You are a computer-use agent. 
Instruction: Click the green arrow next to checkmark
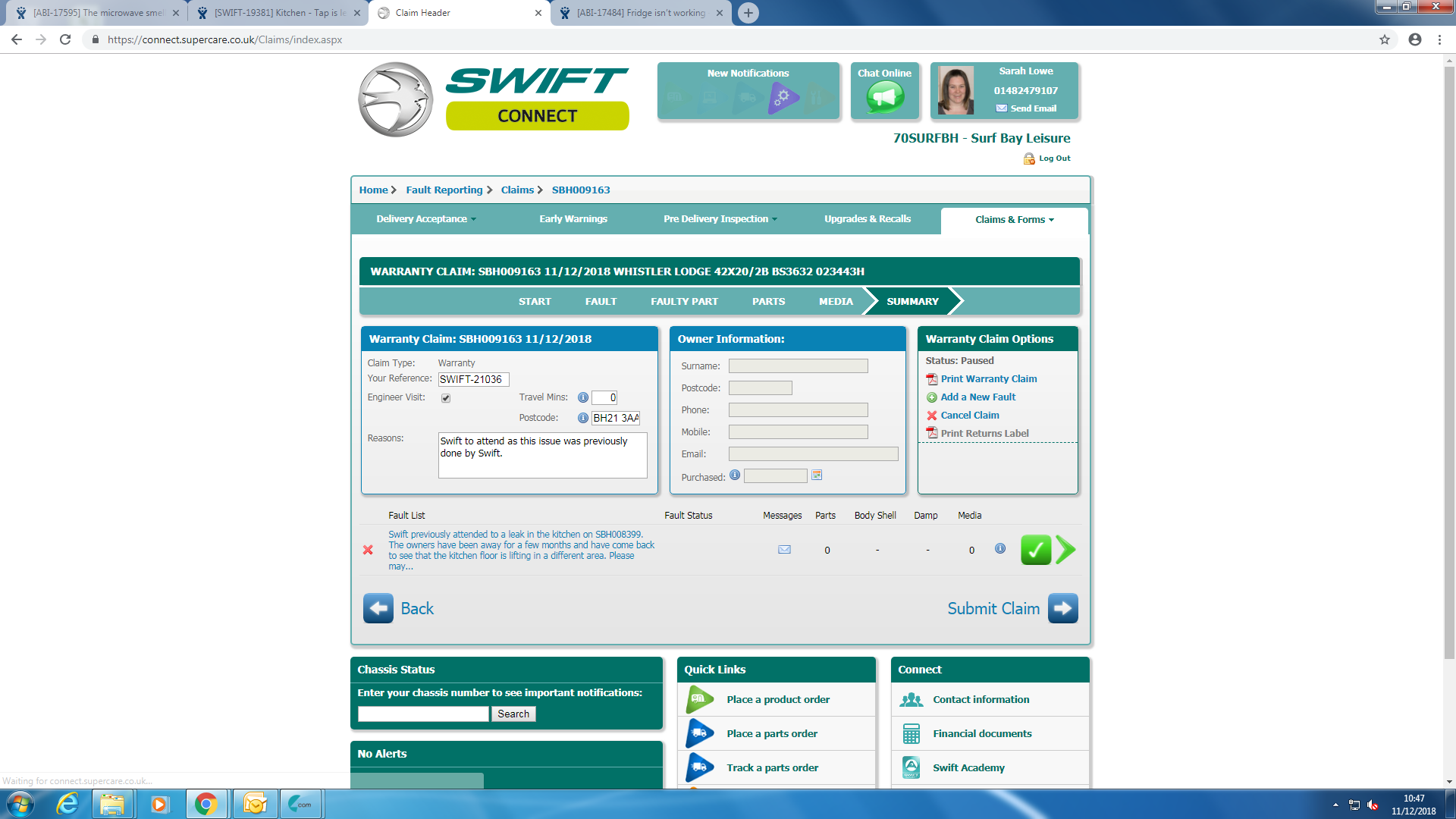(x=1065, y=550)
